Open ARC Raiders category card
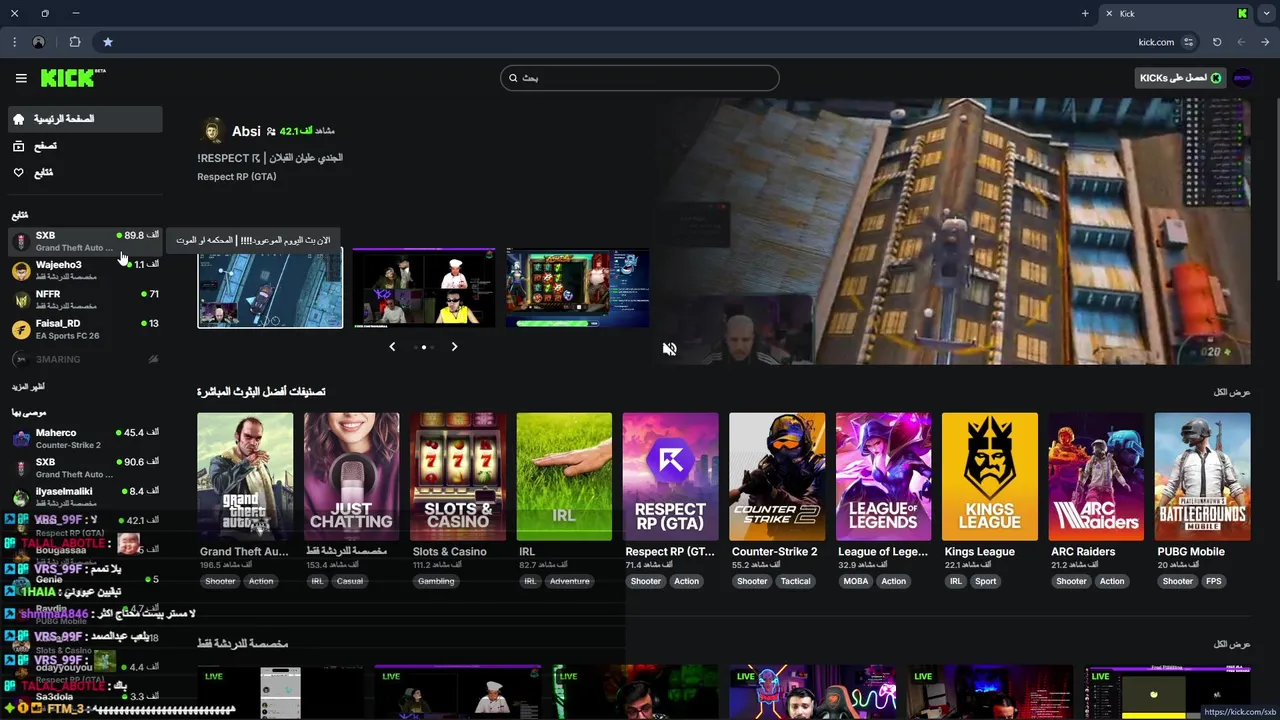The height and width of the screenshot is (720, 1280). [1096, 477]
